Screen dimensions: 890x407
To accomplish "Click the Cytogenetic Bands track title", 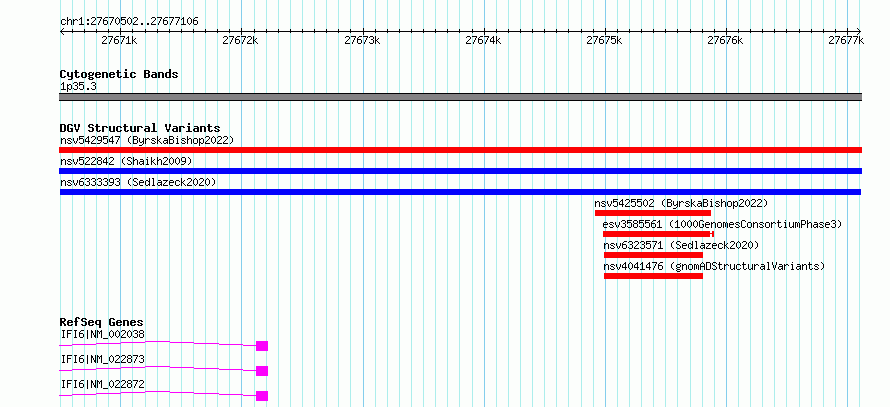I will pyautogui.click(x=119, y=74).
